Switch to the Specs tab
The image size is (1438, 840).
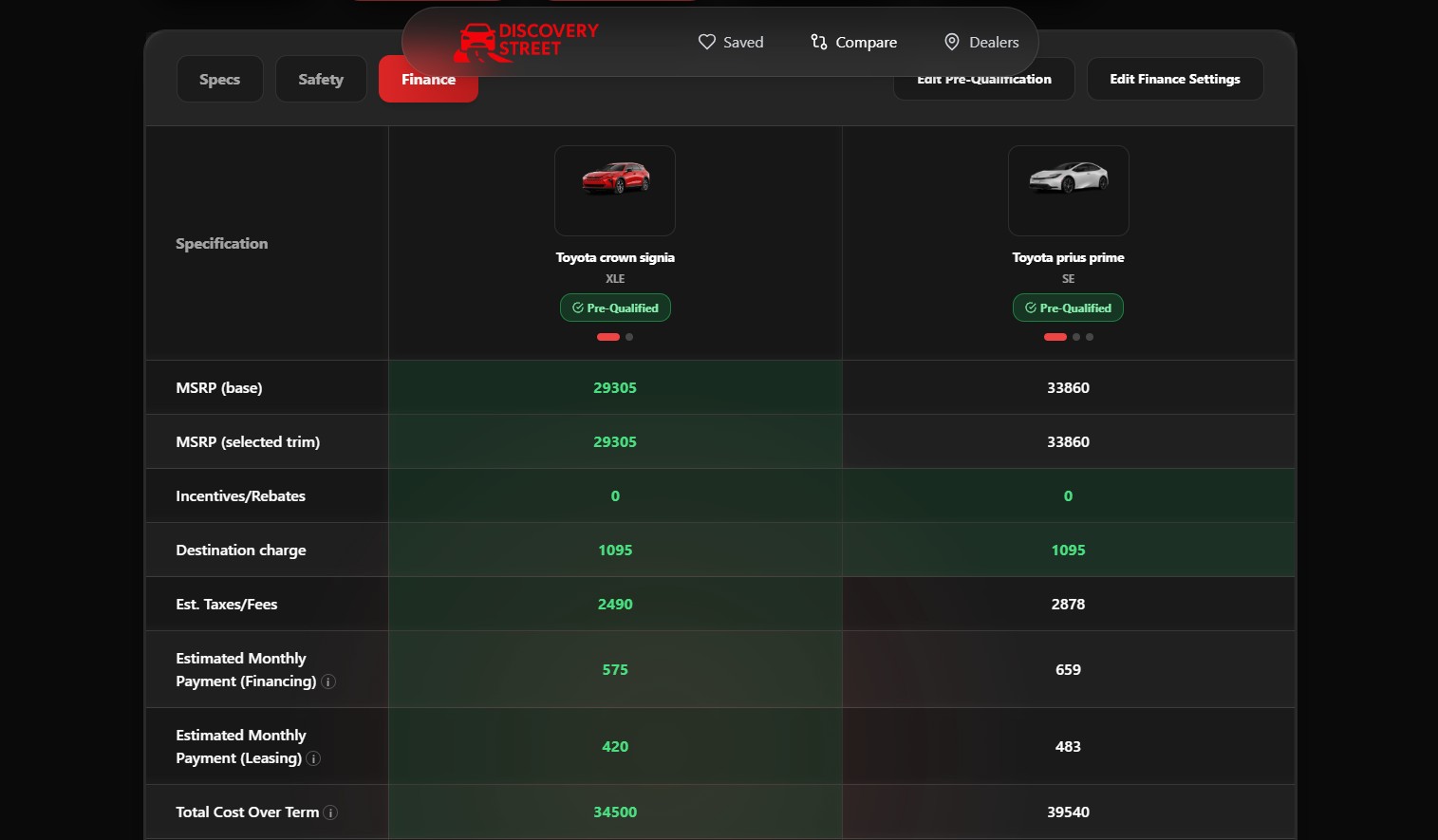point(219,79)
